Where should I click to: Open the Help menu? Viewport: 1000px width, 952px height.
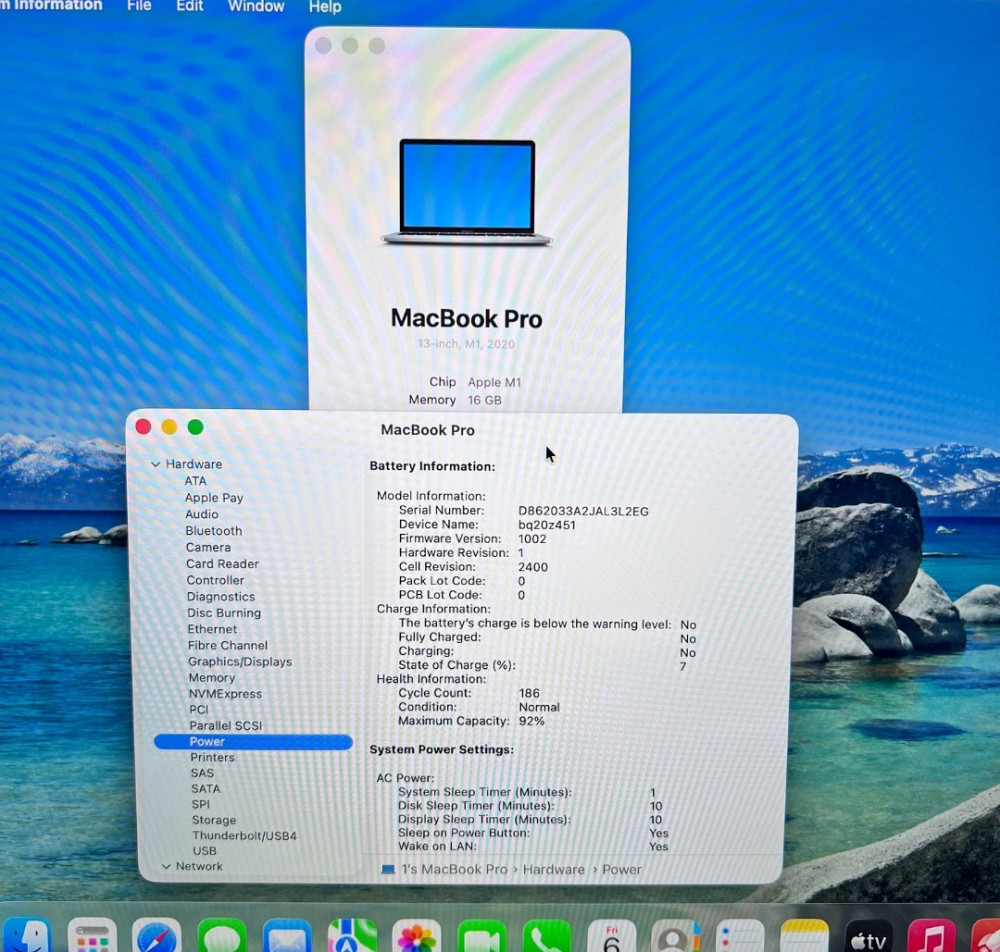324,7
